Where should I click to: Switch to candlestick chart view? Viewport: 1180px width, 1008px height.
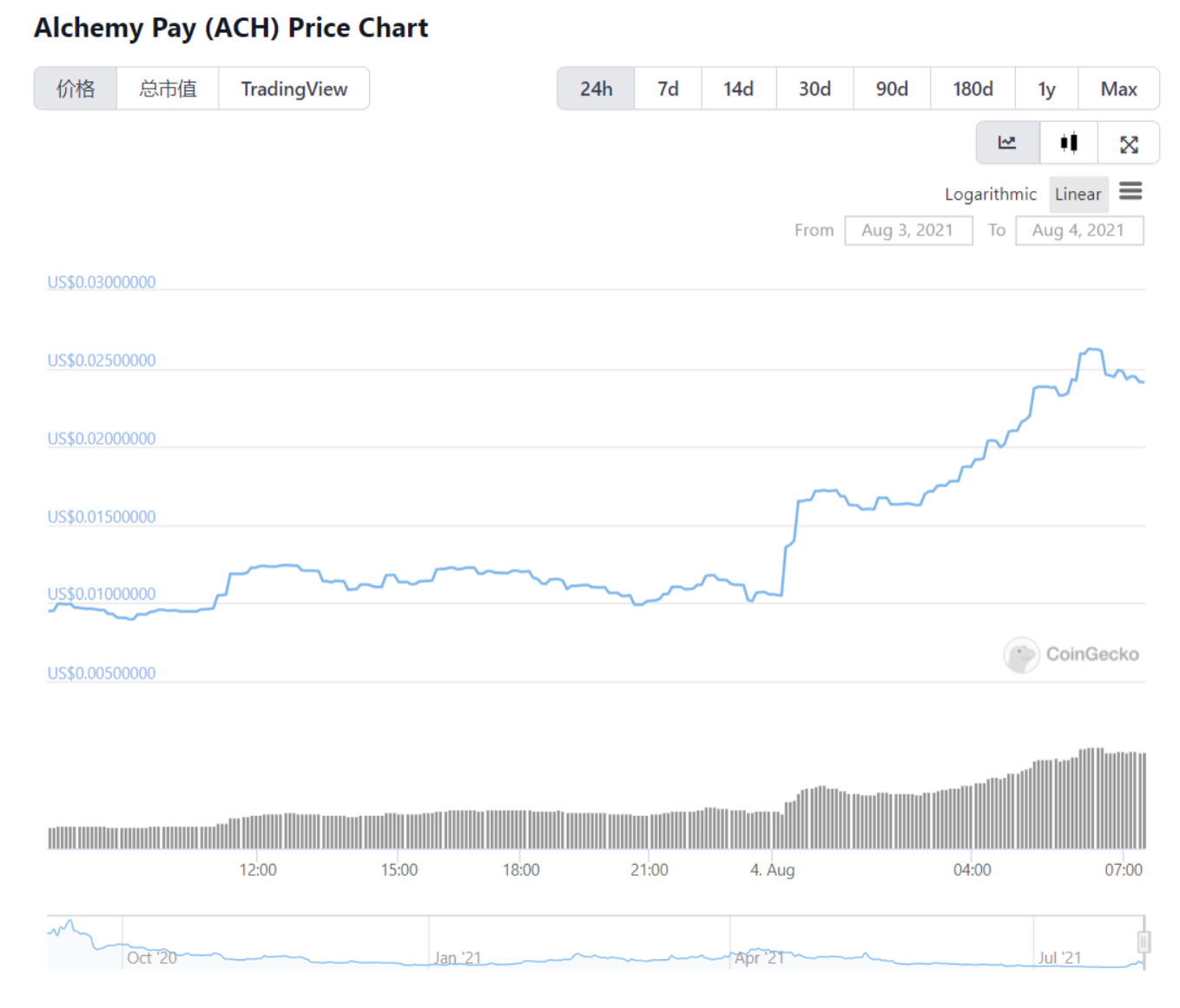(x=1069, y=142)
